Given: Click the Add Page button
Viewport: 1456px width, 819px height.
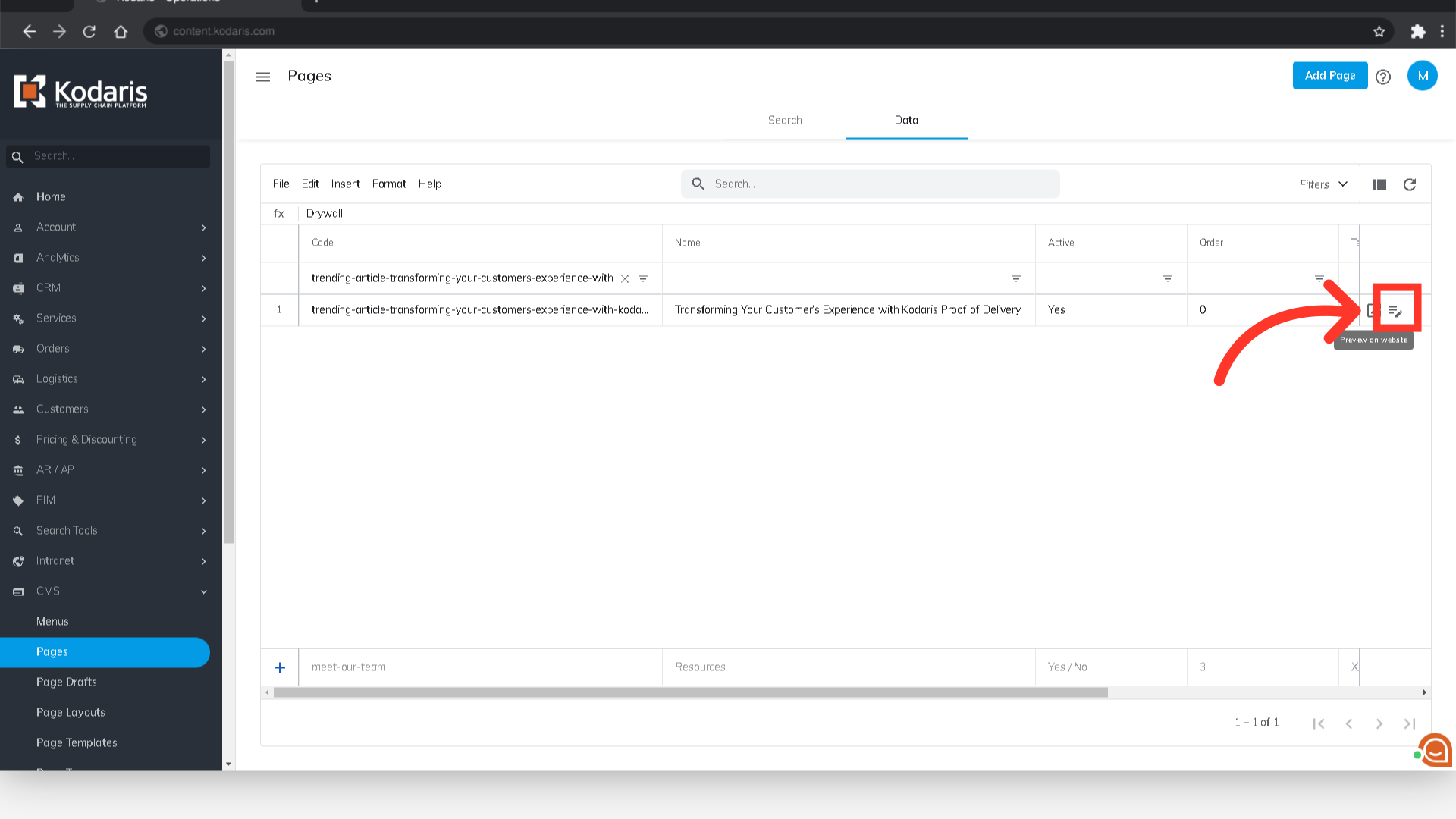Looking at the screenshot, I should (x=1329, y=75).
